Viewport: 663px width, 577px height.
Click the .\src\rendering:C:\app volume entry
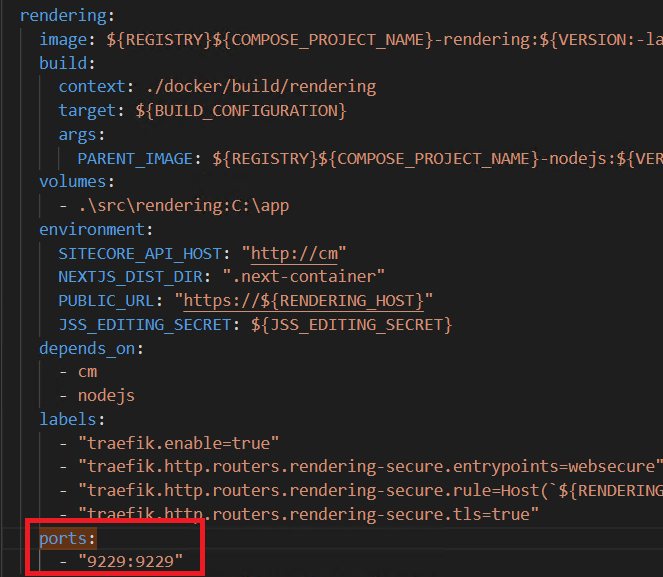click(x=184, y=206)
